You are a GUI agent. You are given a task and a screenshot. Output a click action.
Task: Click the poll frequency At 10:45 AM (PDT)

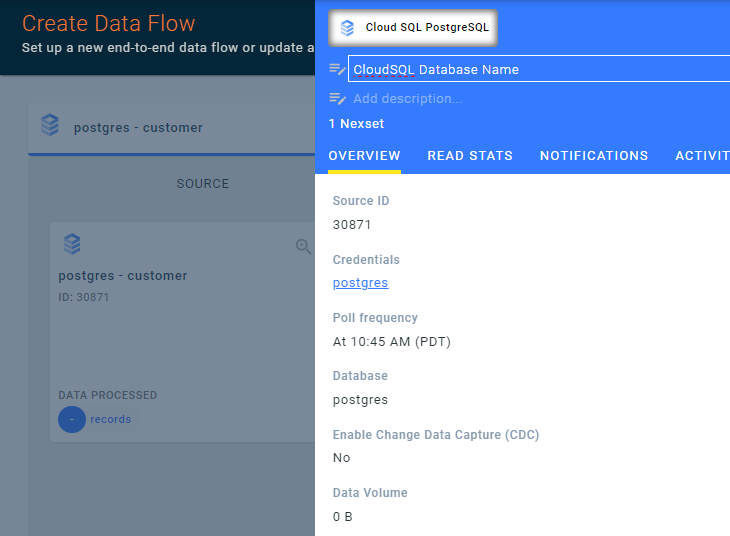tap(392, 342)
